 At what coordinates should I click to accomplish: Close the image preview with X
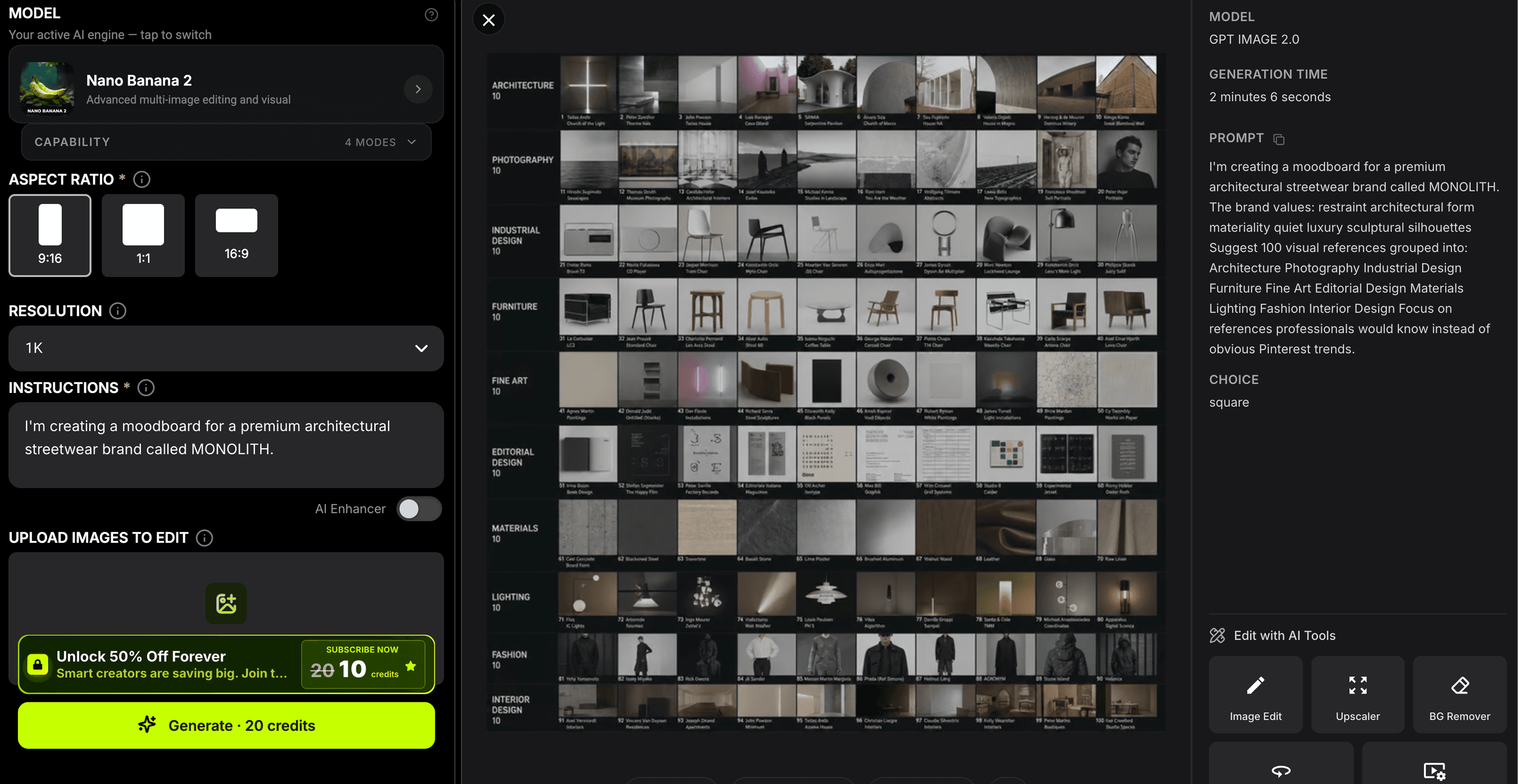point(489,20)
